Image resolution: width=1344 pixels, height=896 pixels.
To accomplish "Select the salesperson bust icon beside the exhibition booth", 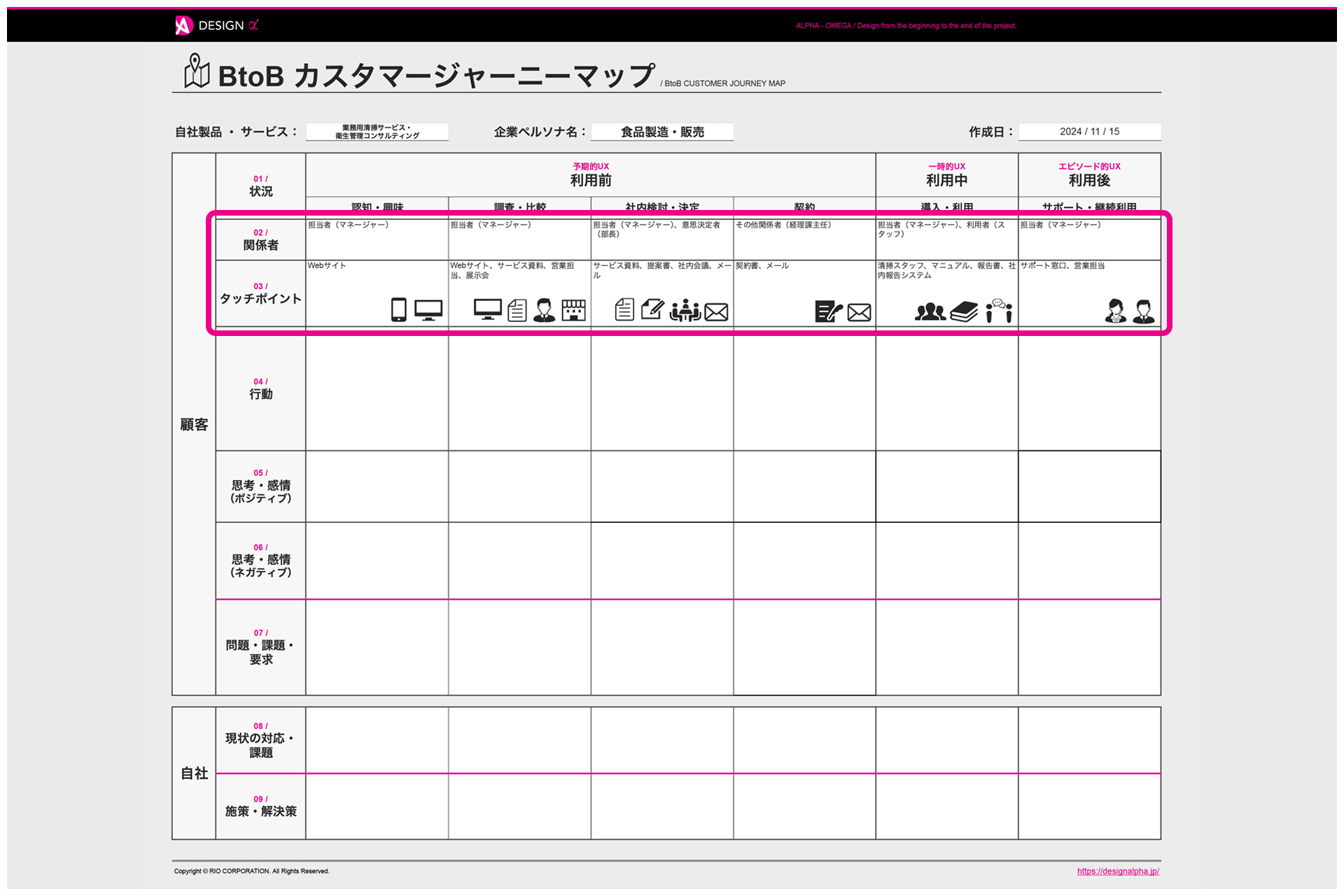I will 544,310.
